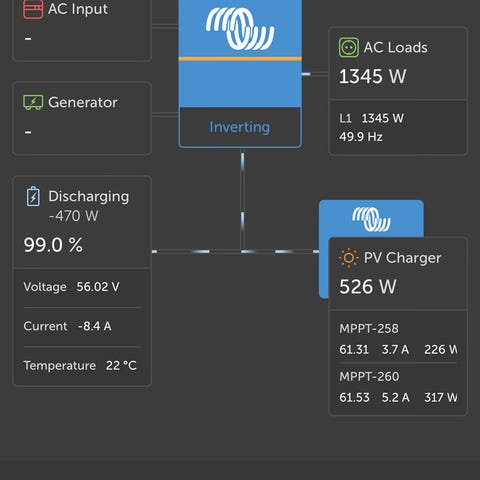Click the orange stripe on the inverter
The height and width of the screenshot is (480, 480).
click(x=240, y=59)
